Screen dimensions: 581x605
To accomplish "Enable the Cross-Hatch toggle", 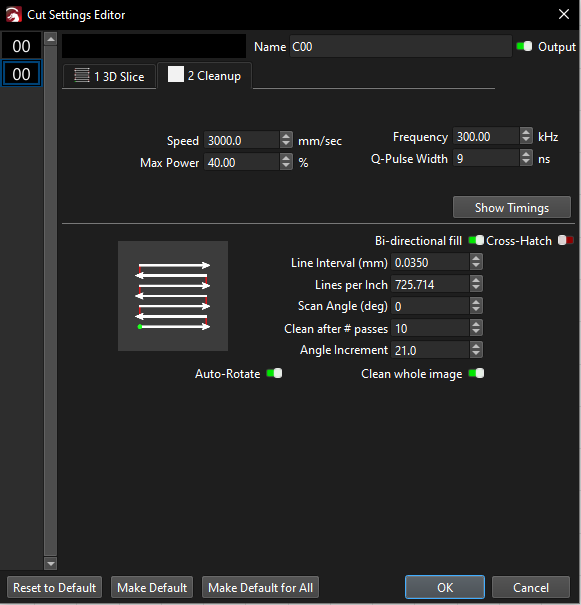I will click(566, 240).
